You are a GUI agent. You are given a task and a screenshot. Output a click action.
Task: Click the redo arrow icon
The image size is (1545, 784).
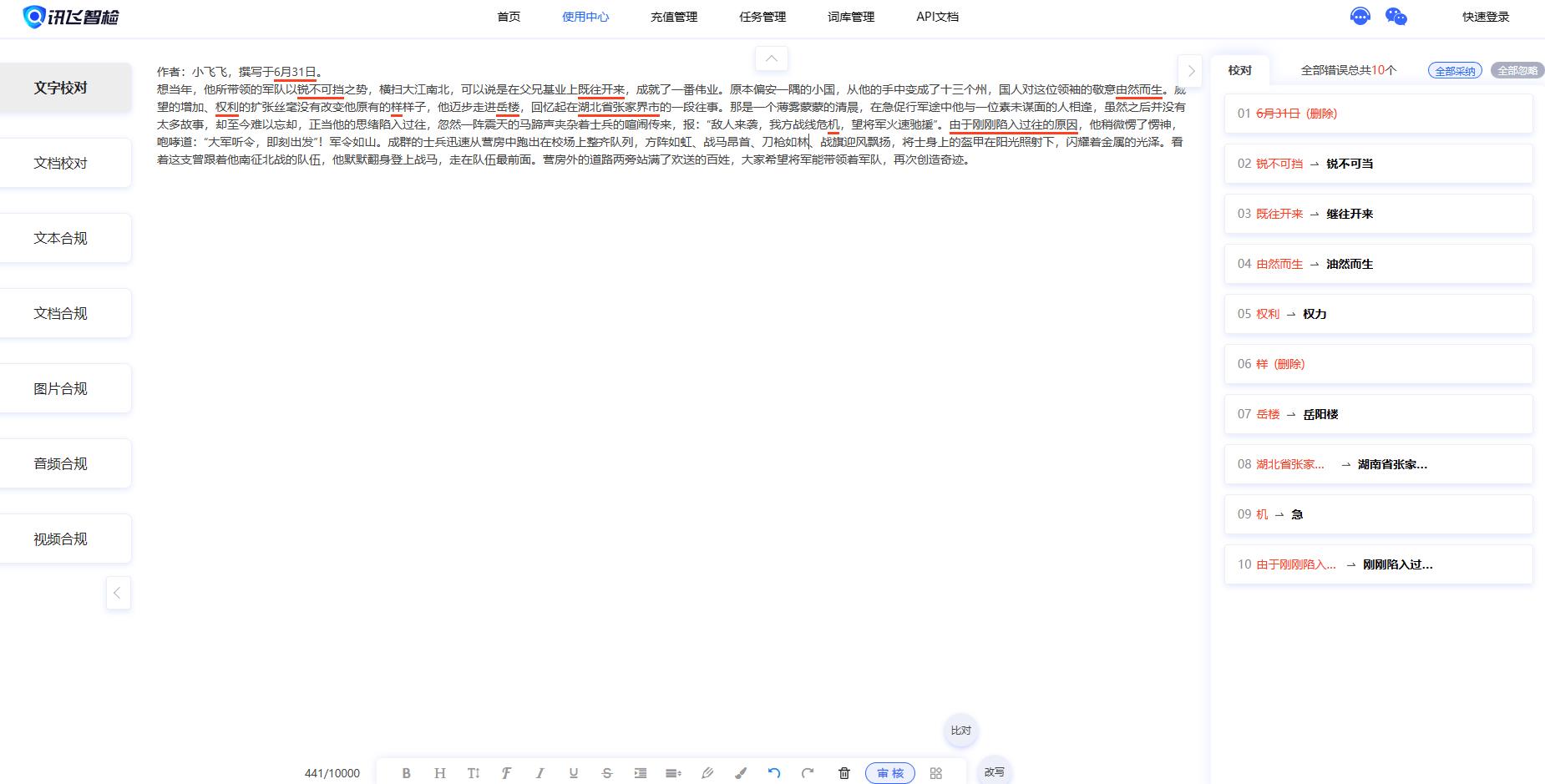click(808, 773)
